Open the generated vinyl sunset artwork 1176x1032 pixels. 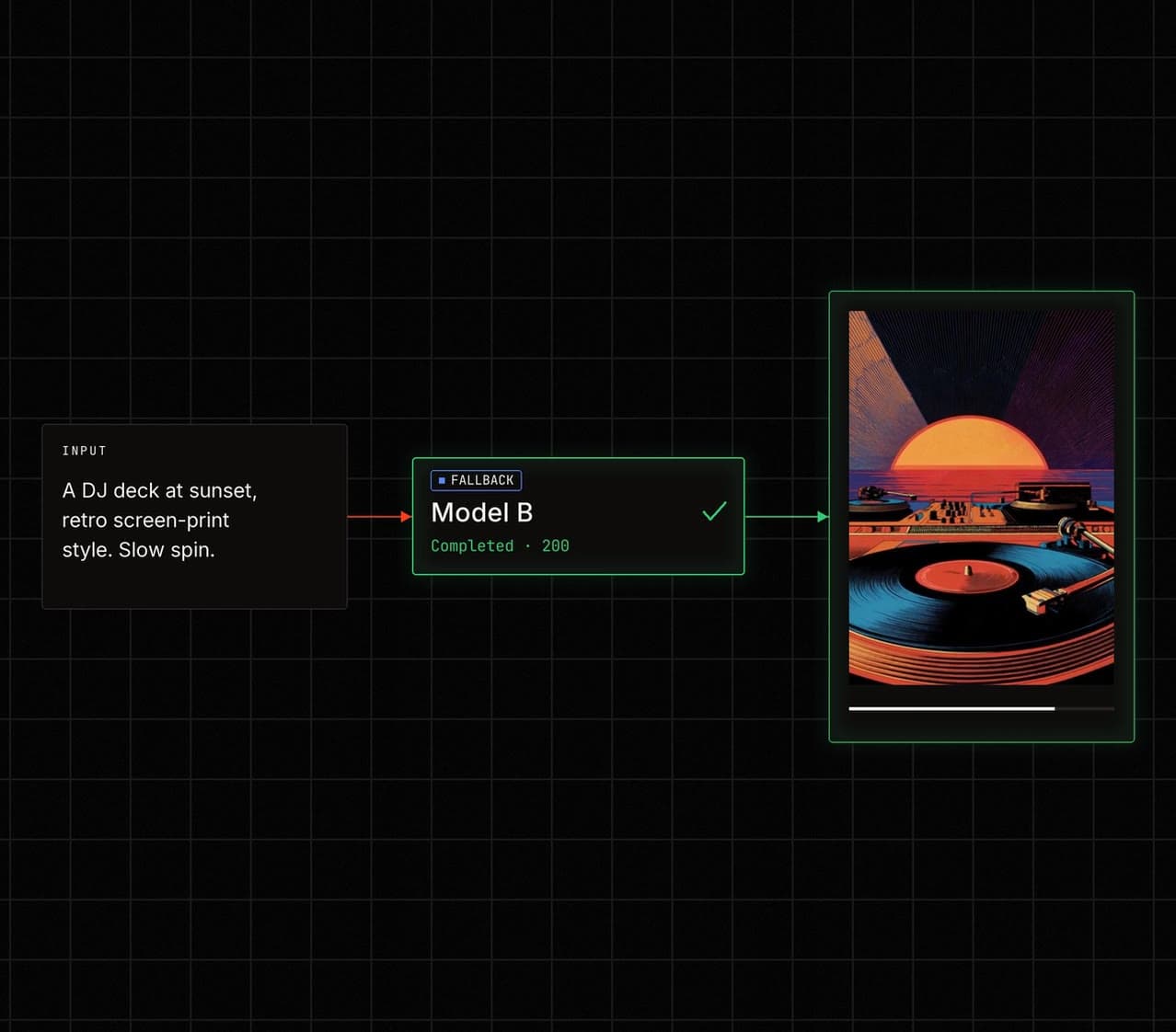981,498
